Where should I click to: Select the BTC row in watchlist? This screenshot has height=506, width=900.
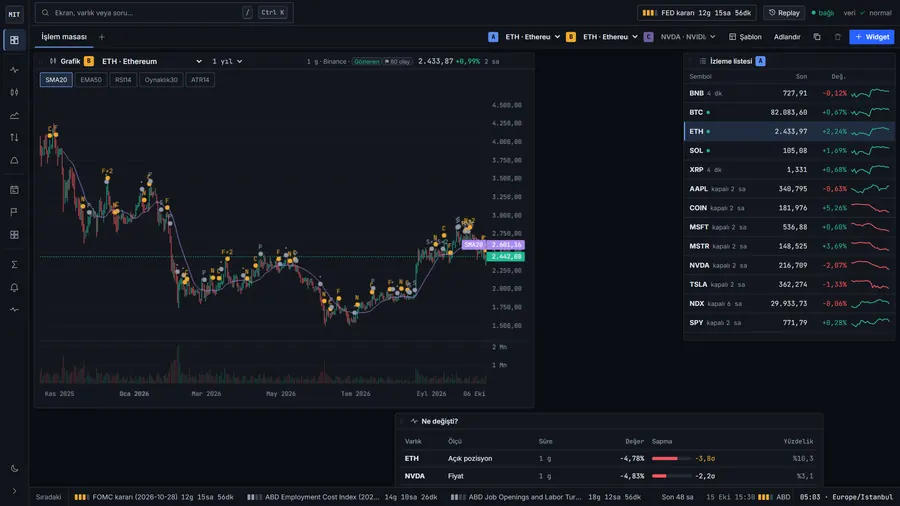coord(789,112)
